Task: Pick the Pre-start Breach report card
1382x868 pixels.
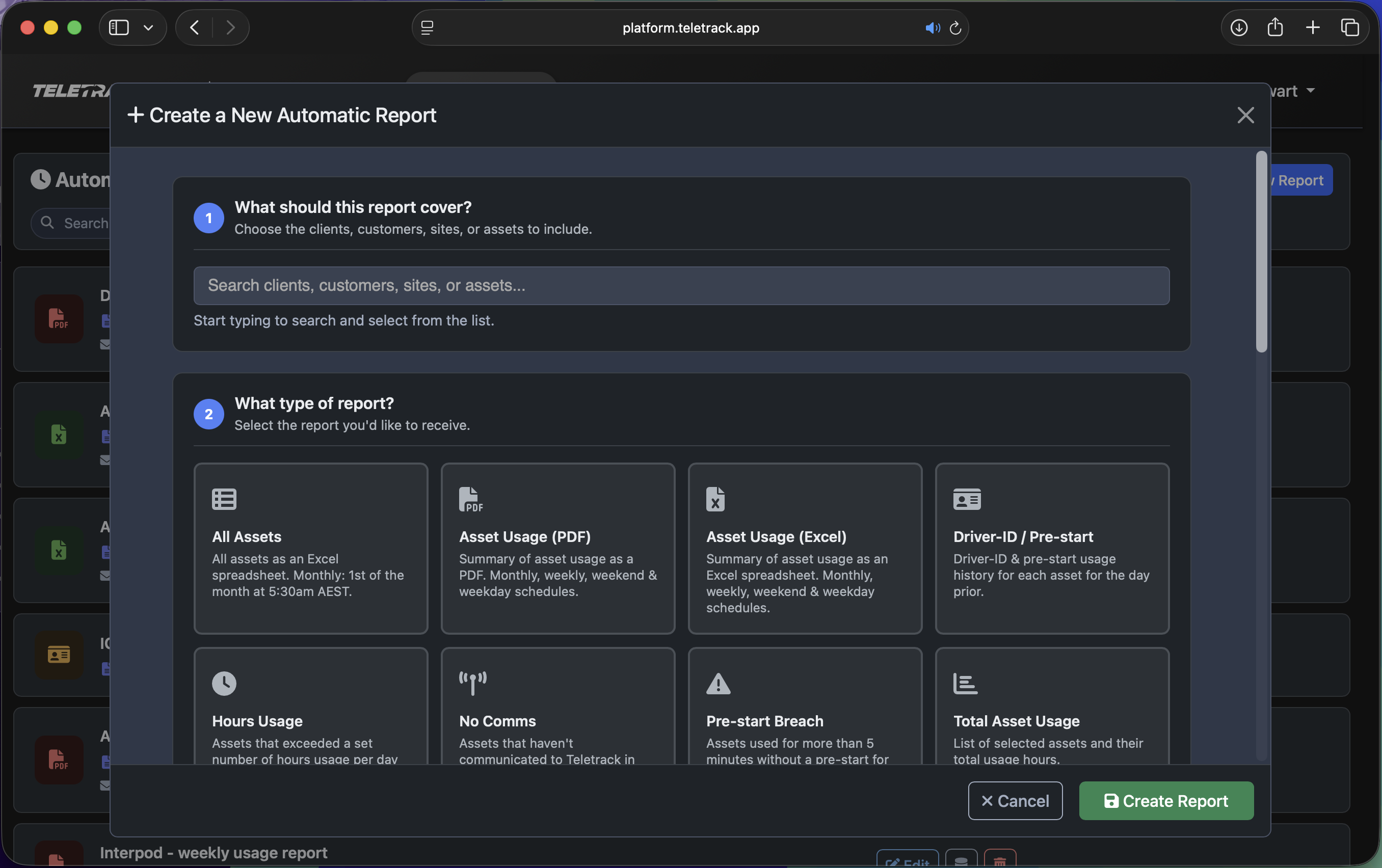Action: tap(805, 706)
